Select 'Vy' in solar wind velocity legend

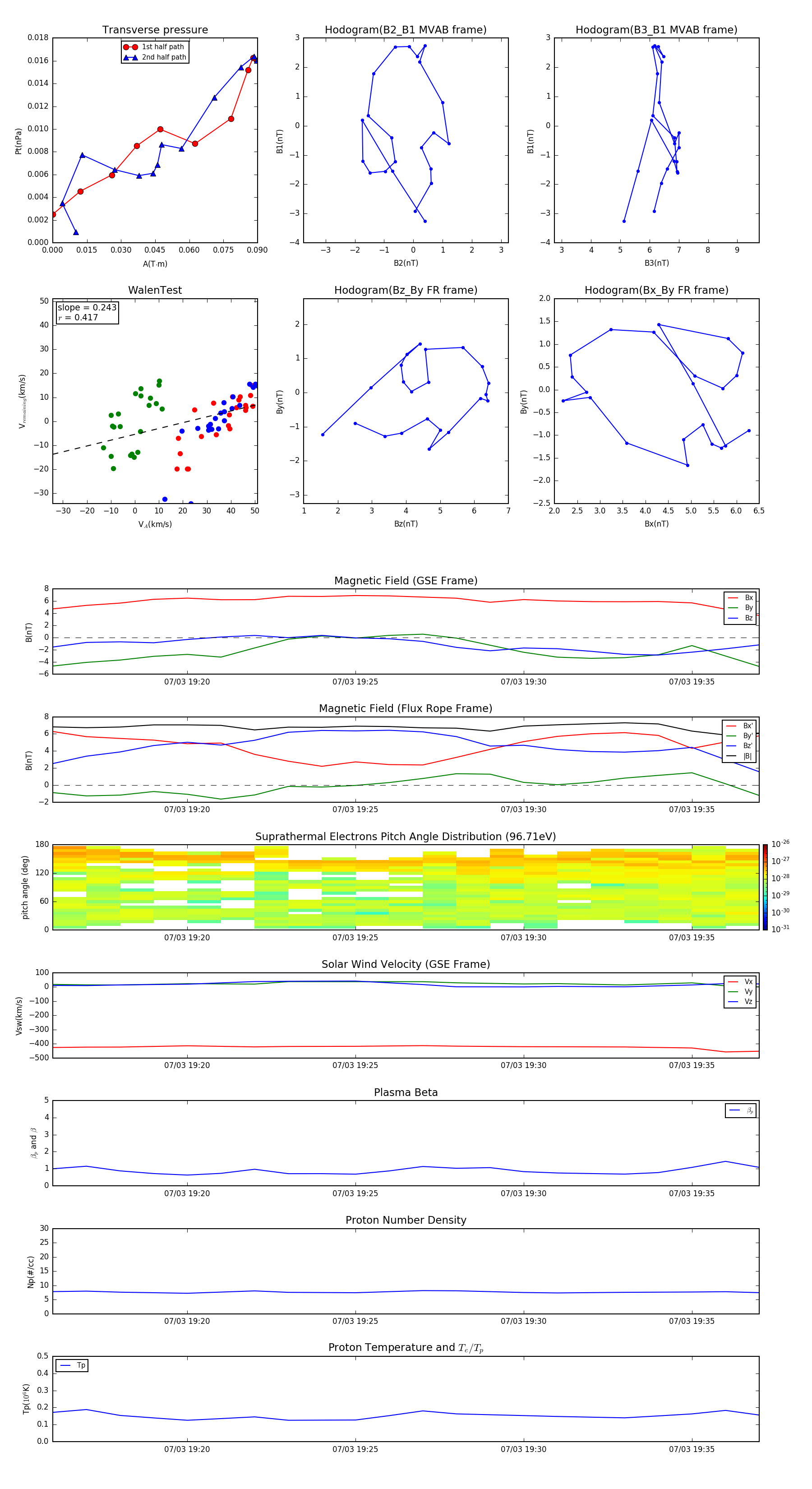(741, 992)
